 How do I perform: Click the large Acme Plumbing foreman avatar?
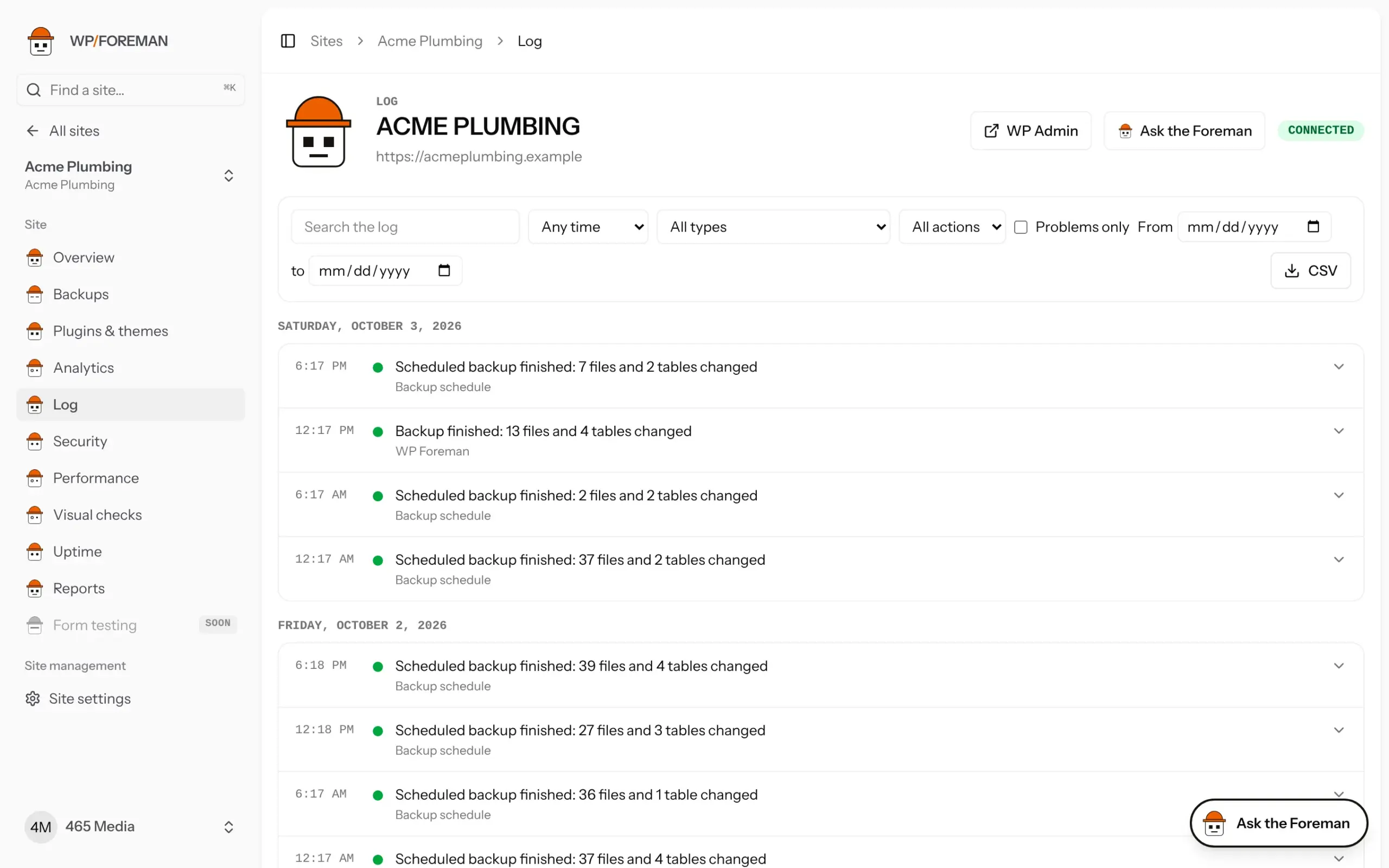[x=318, y=131]
